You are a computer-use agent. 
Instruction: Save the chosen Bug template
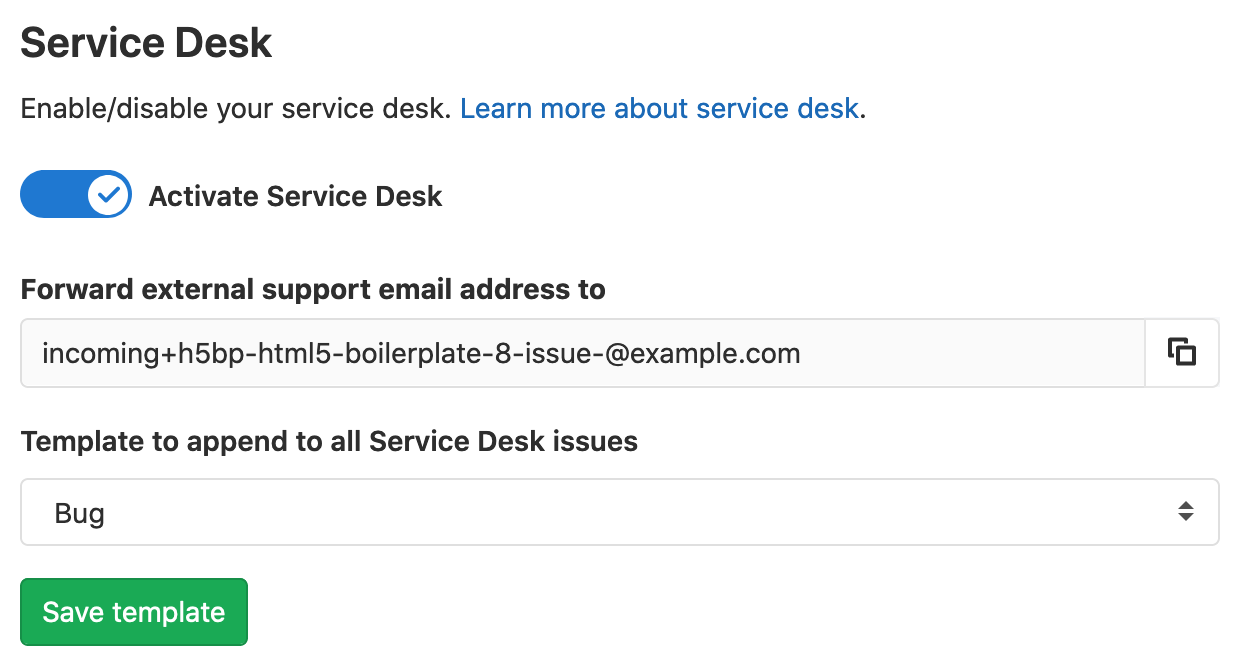134,612
